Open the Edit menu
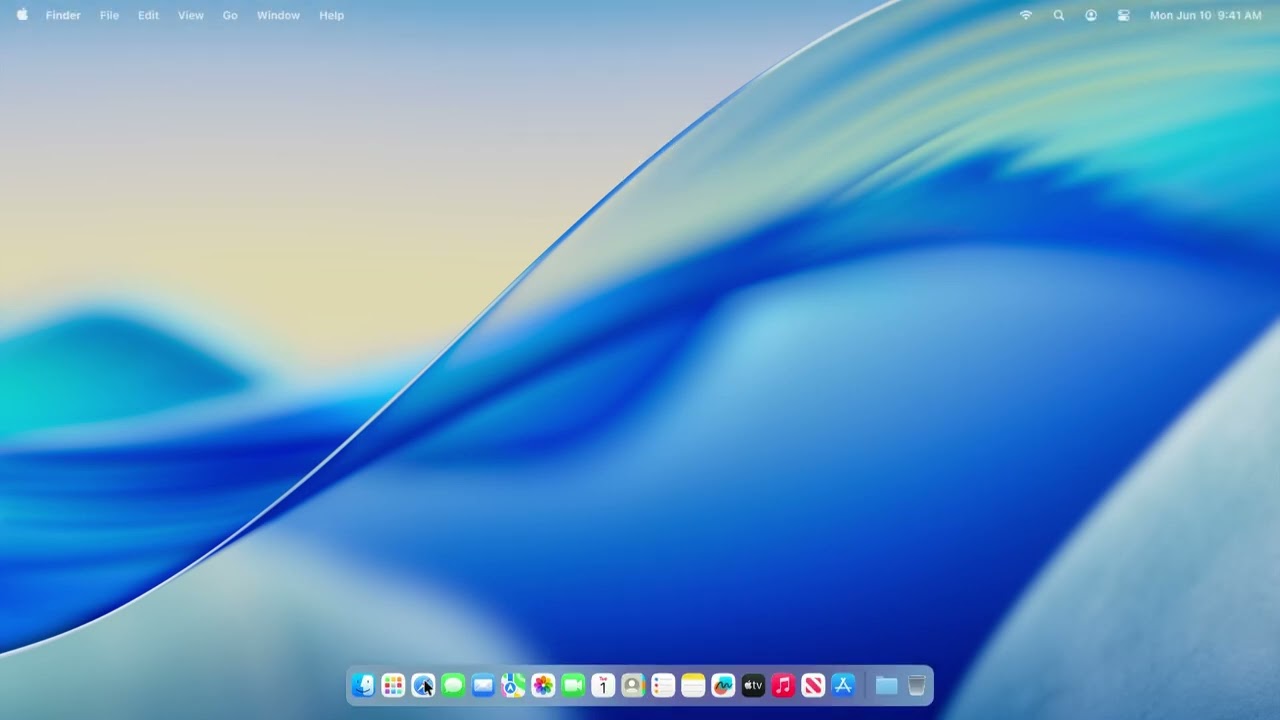Image resolution: width=1280 pixels, height=720 pixels. click(x=148, y=15)
